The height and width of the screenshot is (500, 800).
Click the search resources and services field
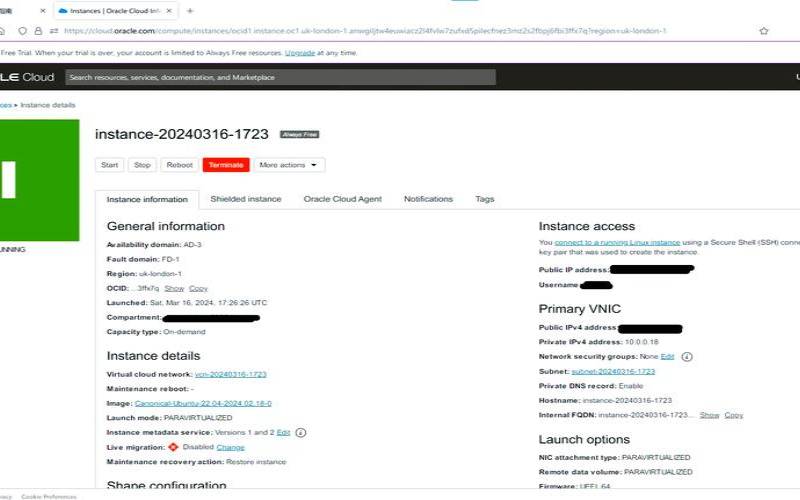281,77
